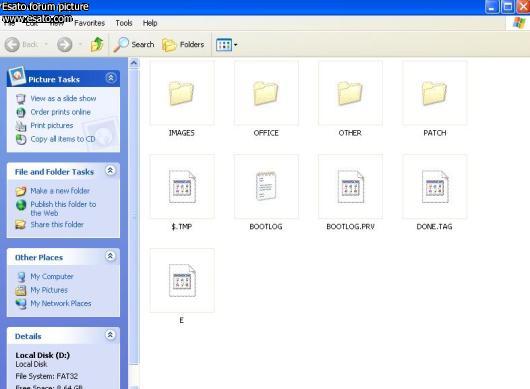The image size is (530, 389).
Task: Open the Search pane
Action: [x=134, y=44]
